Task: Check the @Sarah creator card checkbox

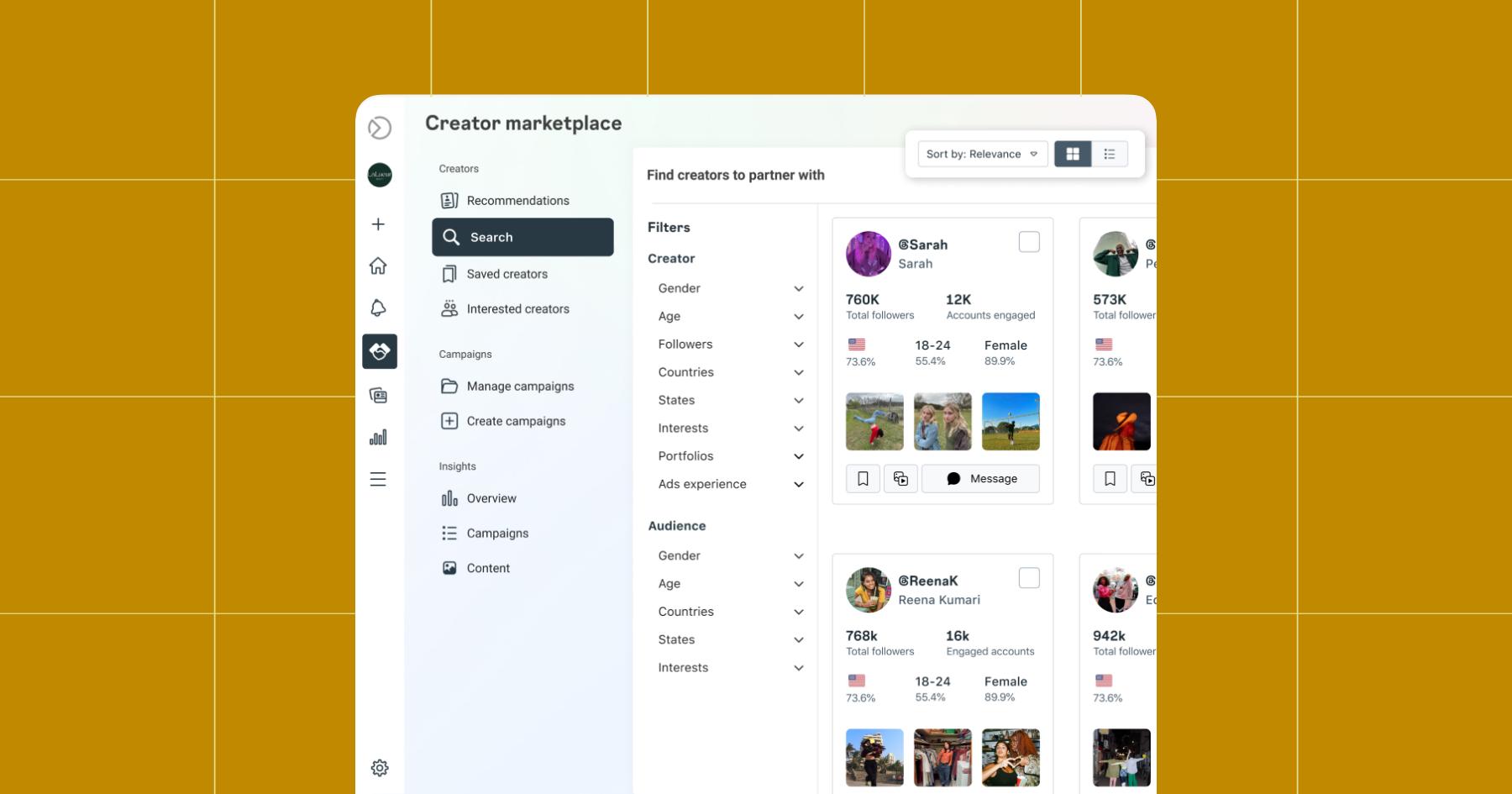Action: point(1029,242)
